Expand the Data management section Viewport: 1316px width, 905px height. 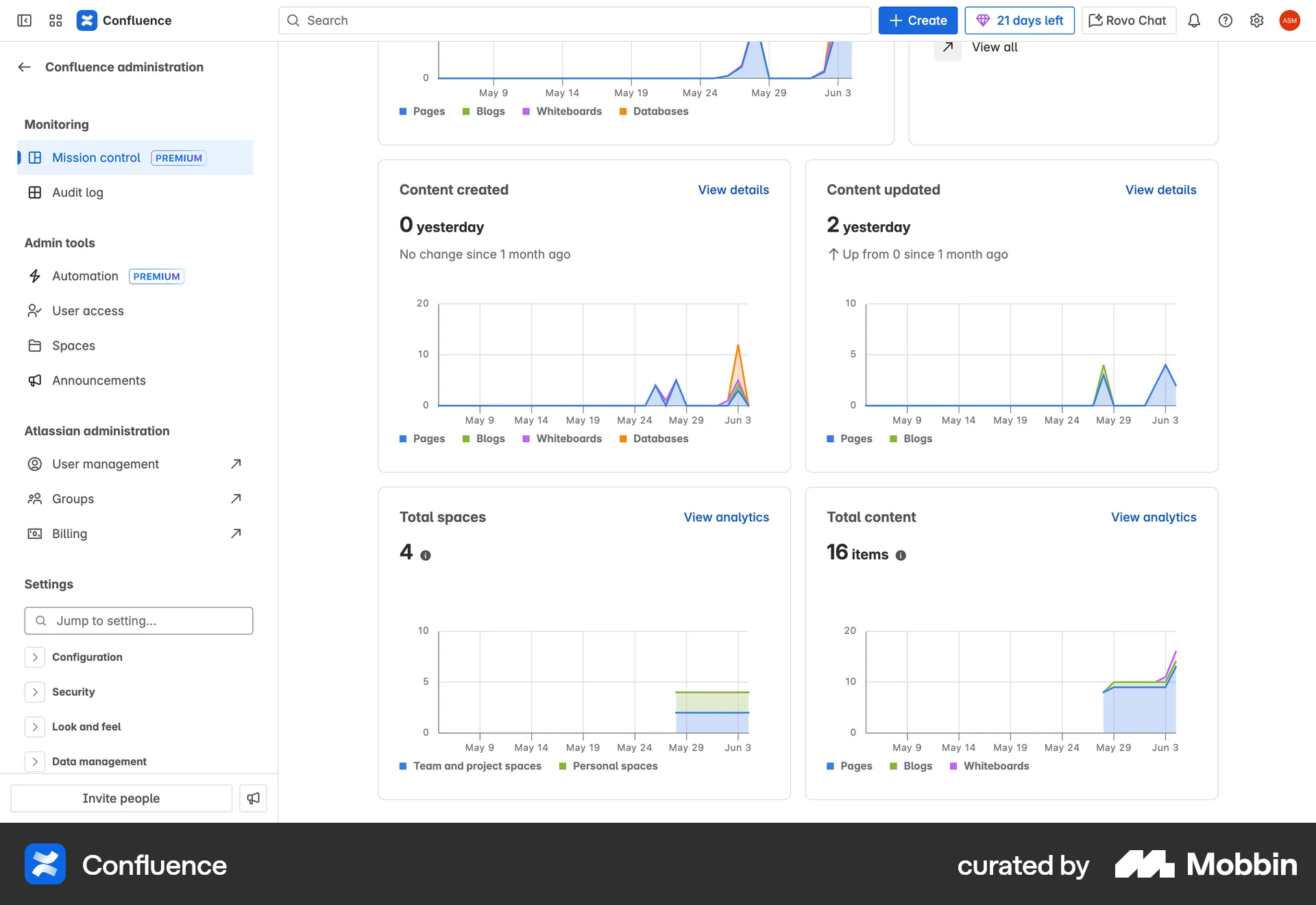point(35,762)
